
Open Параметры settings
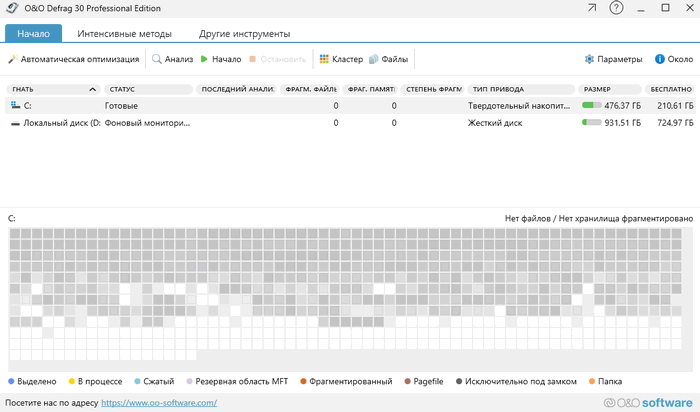[x=620, y=59]
